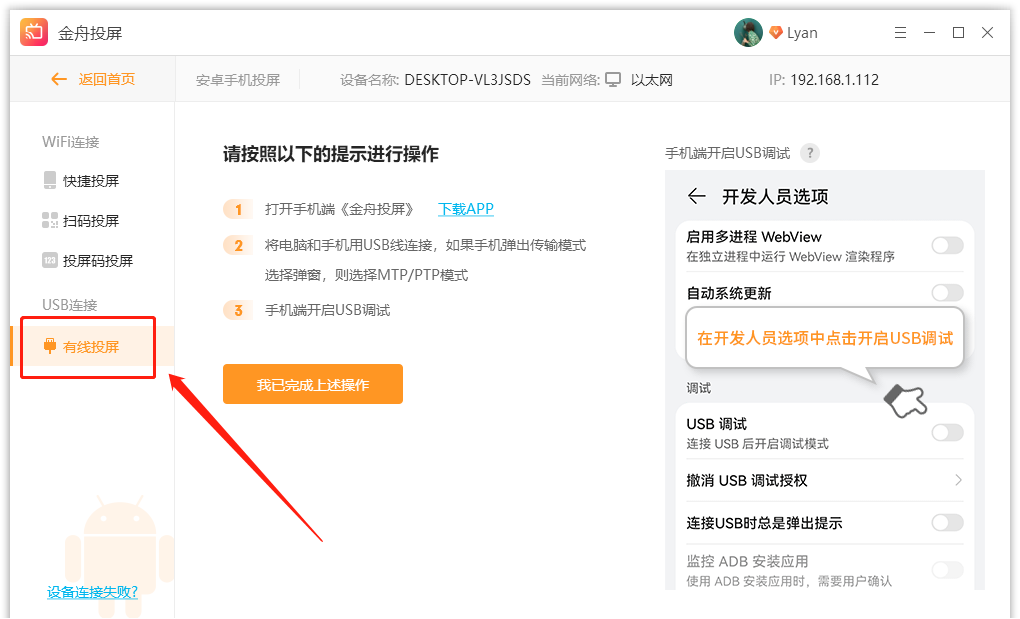Screen dimensions: 1020x619
Task: Open the 设备连接失败? help link
Action: click(92, 592)
